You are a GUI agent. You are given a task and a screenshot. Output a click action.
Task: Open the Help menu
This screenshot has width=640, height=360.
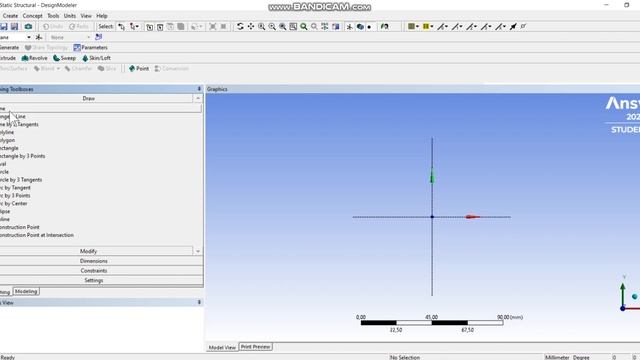click(102, 16)
